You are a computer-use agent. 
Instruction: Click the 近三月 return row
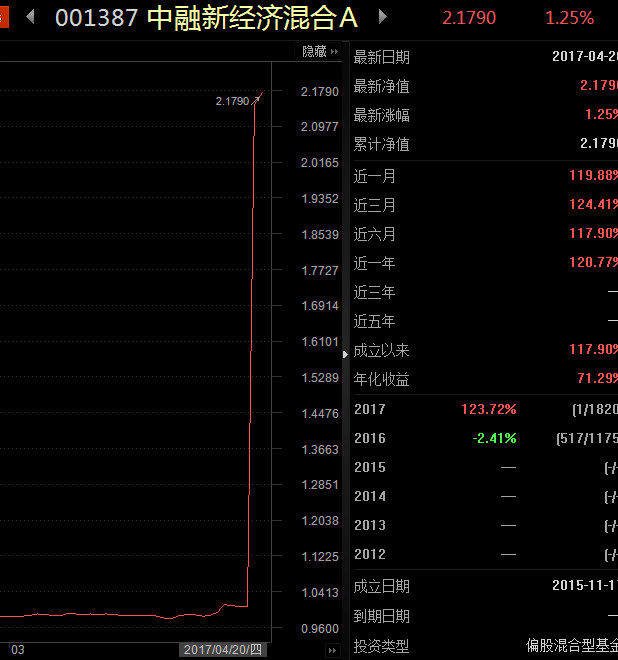click(485, 205)
